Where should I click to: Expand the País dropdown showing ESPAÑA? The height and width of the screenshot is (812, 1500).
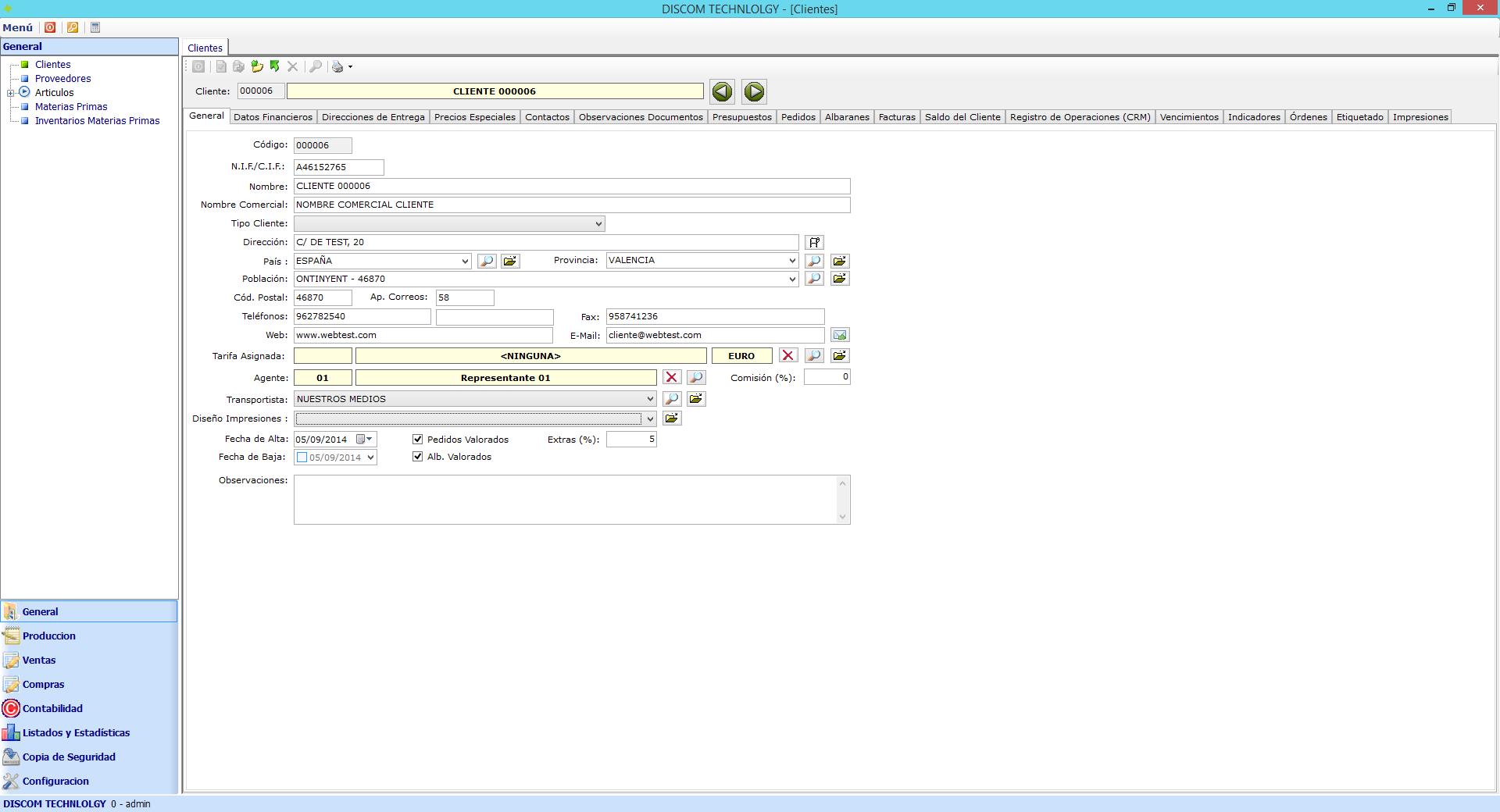465,262
